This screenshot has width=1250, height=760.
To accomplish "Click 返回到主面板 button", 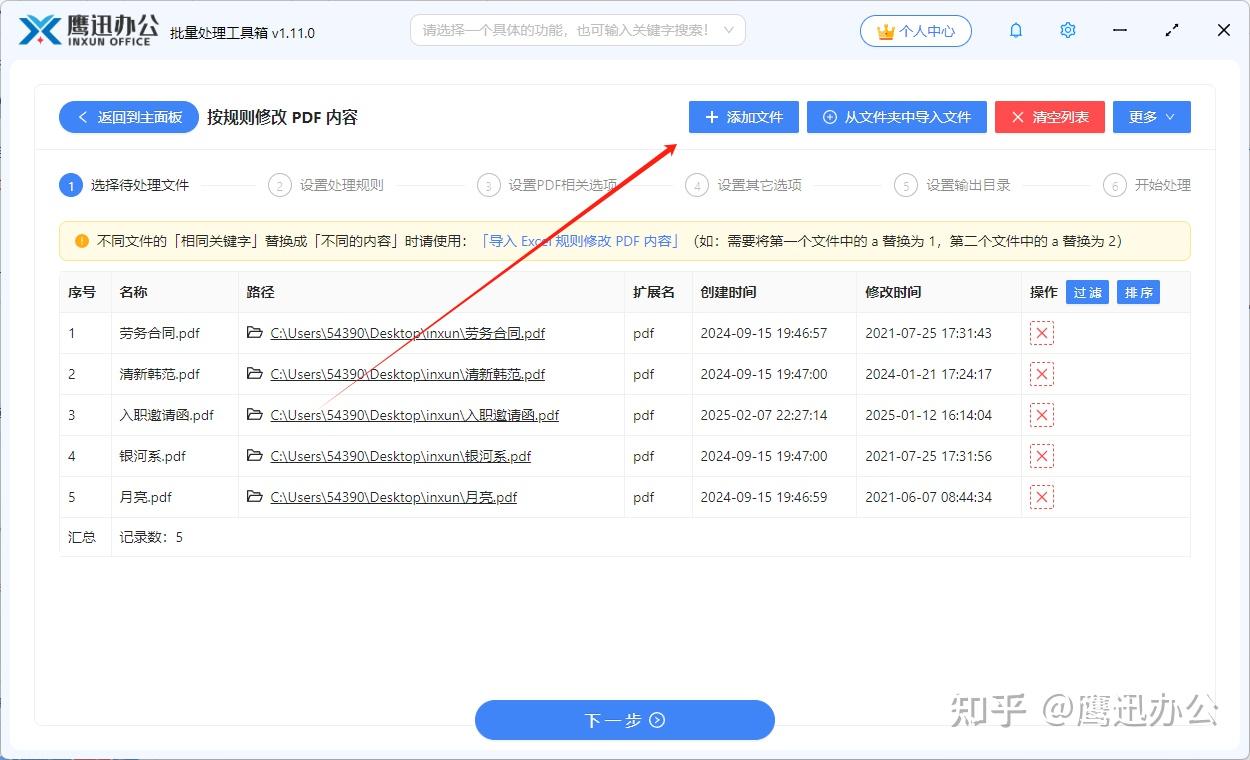I will (x=129, y=117).
